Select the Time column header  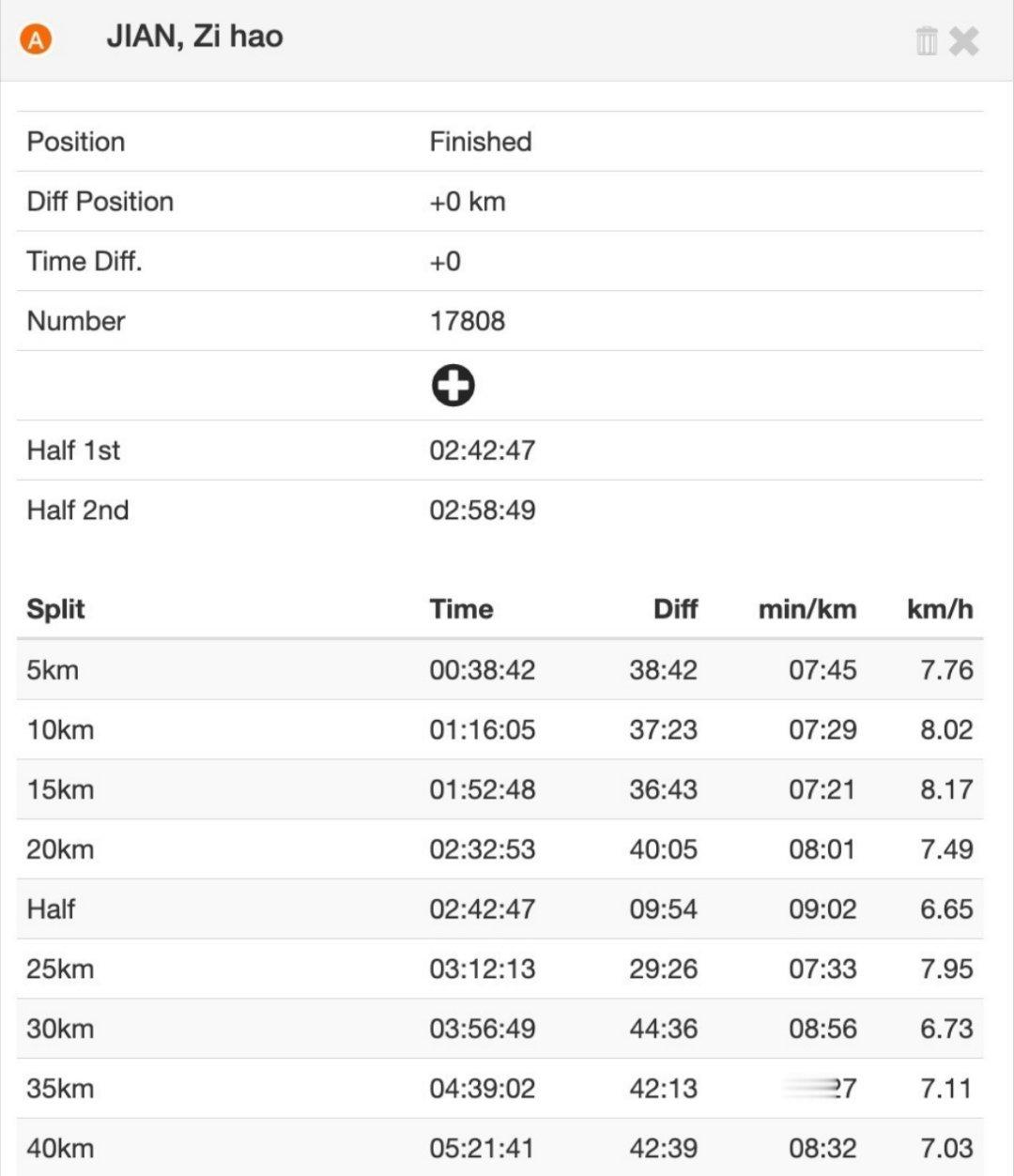(x=461, y=609)
